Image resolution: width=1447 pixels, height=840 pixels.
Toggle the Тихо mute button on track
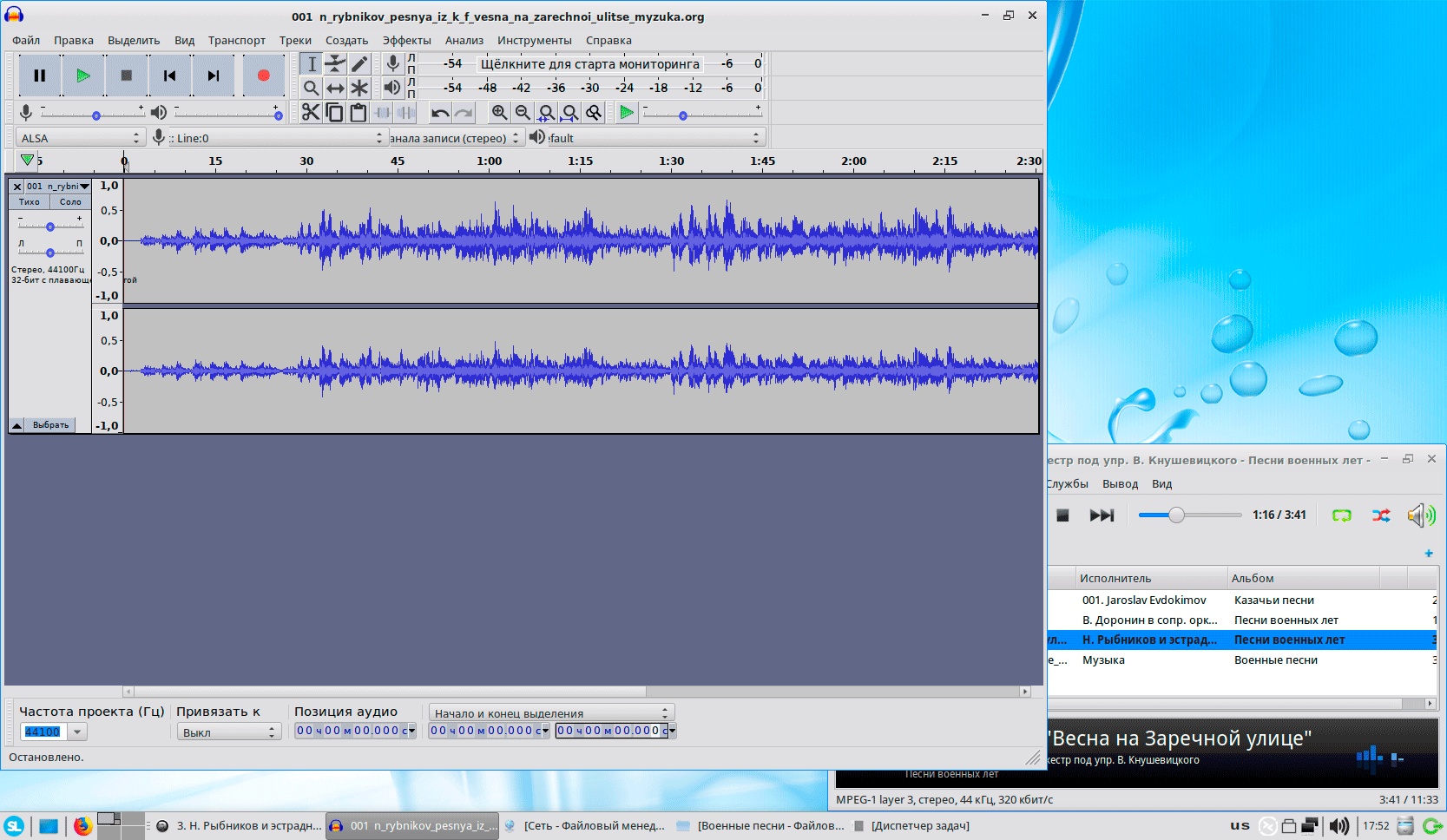coord(30,201)
